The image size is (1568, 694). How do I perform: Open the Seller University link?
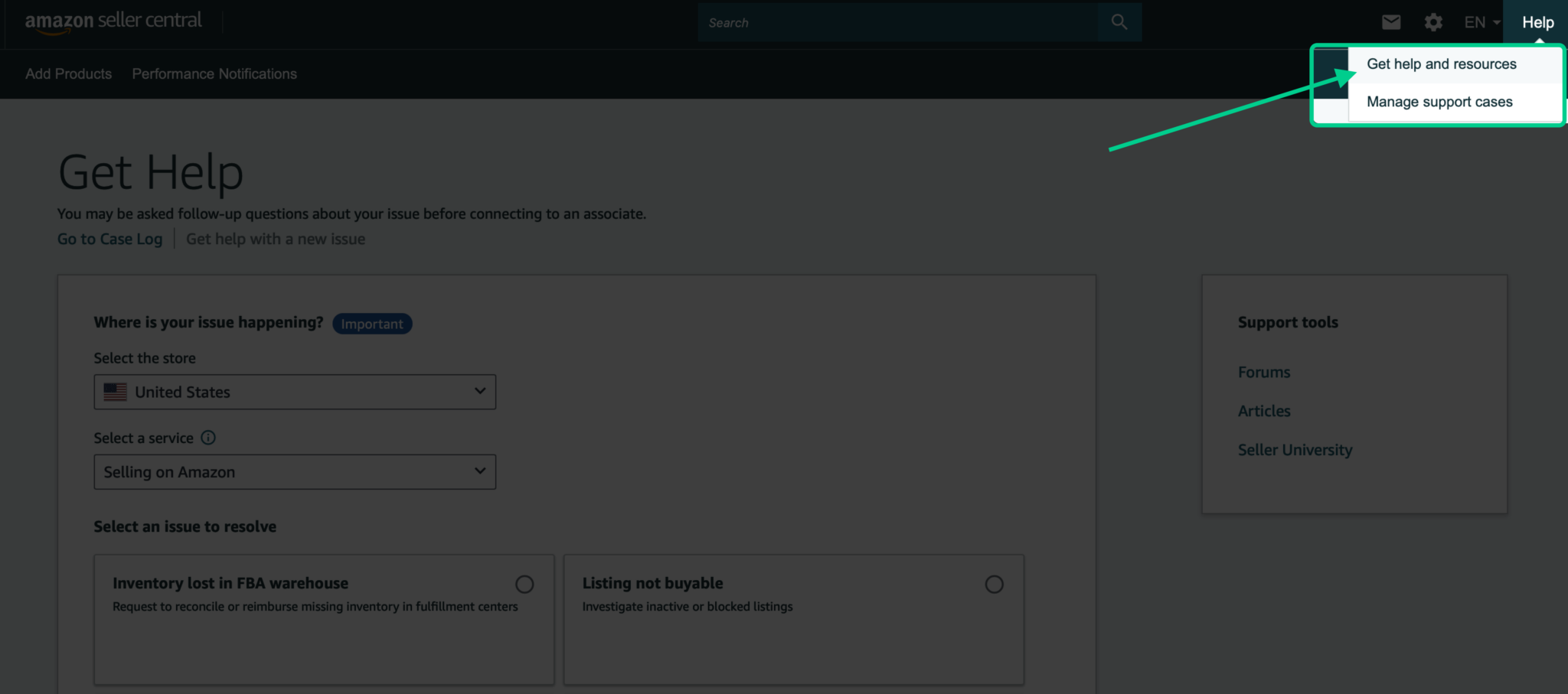(1295, 450)
